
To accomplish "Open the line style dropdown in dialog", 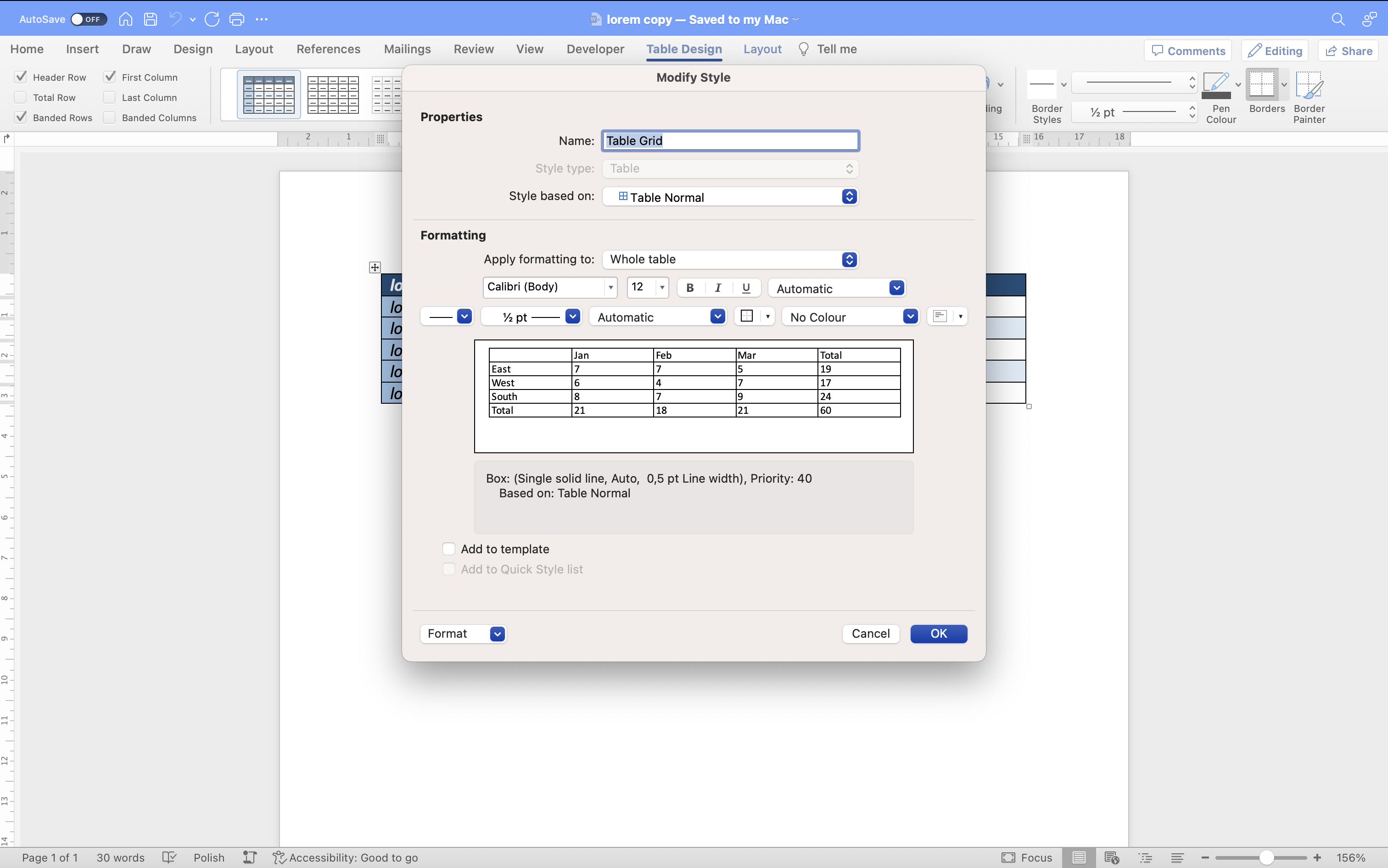I will point(447,316).
